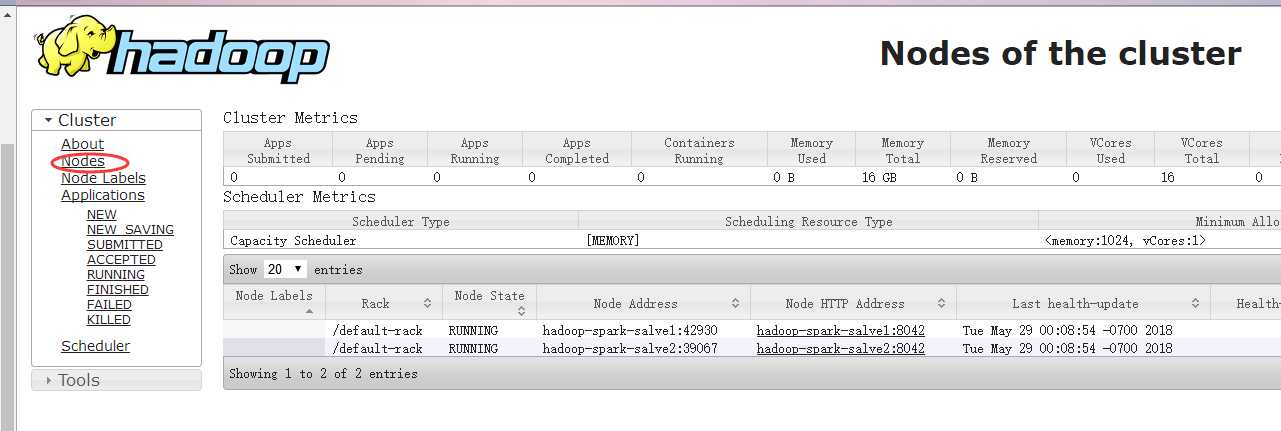Show KILLED applications
Screen dimensions: 1281x431
108,319
